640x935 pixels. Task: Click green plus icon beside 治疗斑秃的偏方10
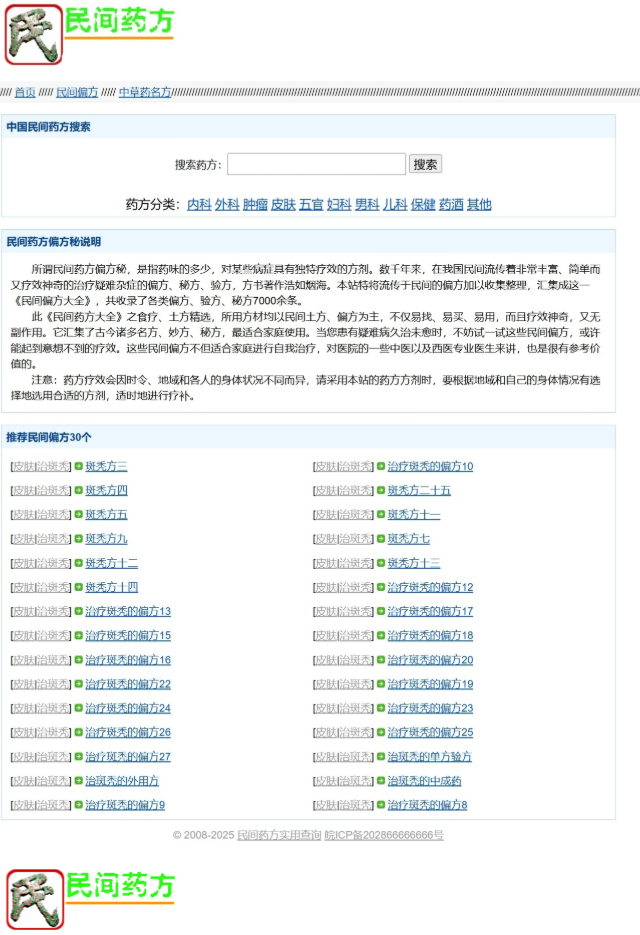coord(381,466)
